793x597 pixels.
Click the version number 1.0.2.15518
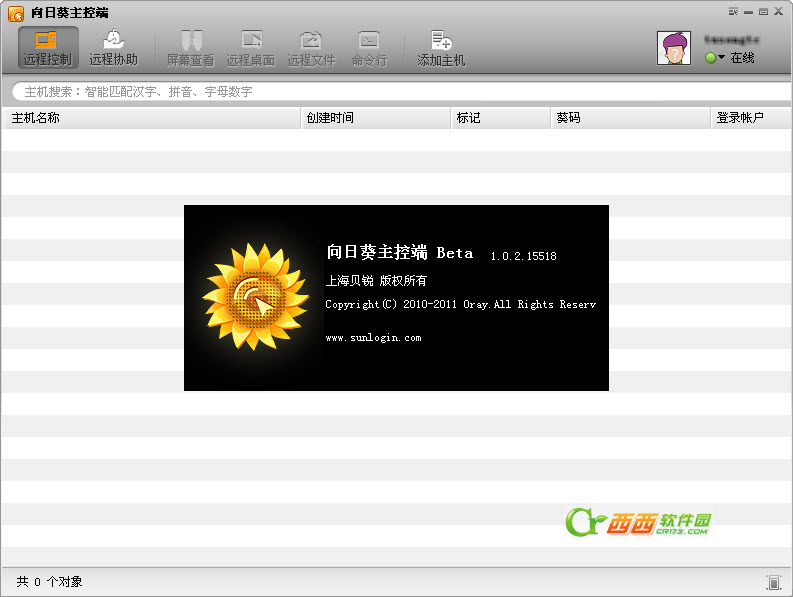[x=523, y=256]
